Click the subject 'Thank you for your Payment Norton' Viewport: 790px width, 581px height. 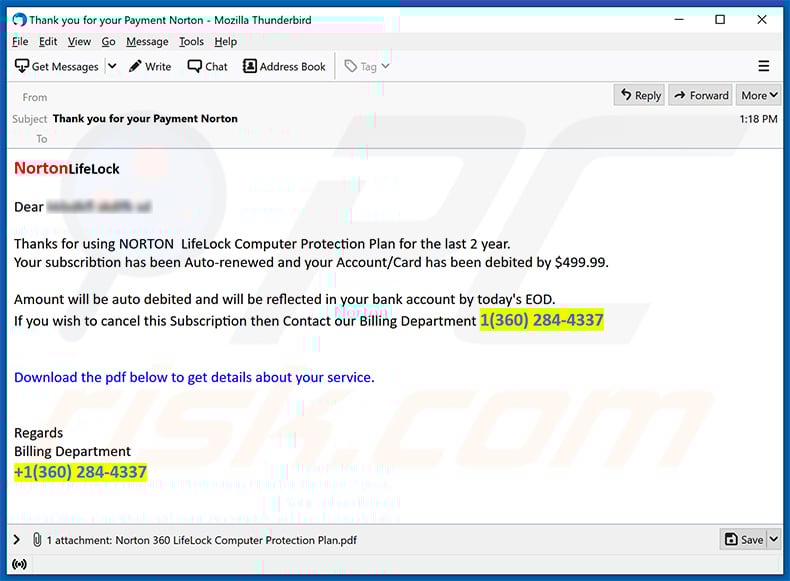(145, 119)
